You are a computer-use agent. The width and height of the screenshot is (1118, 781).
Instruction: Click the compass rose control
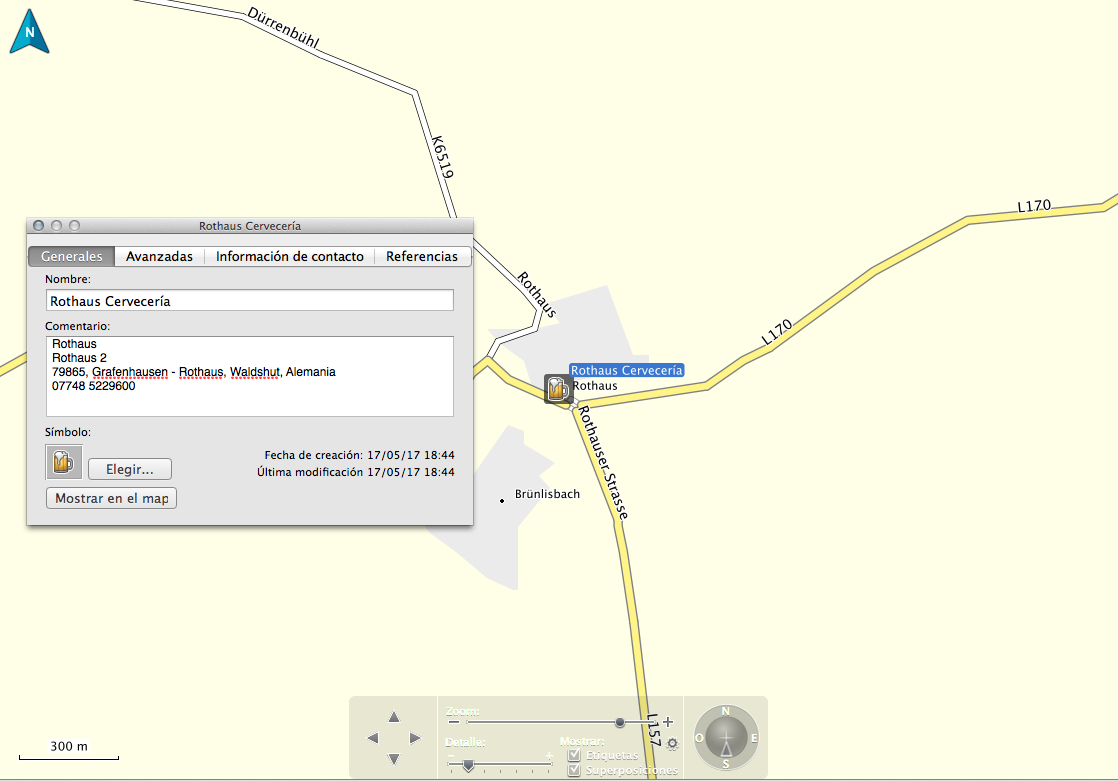click(x=726, y=738)
